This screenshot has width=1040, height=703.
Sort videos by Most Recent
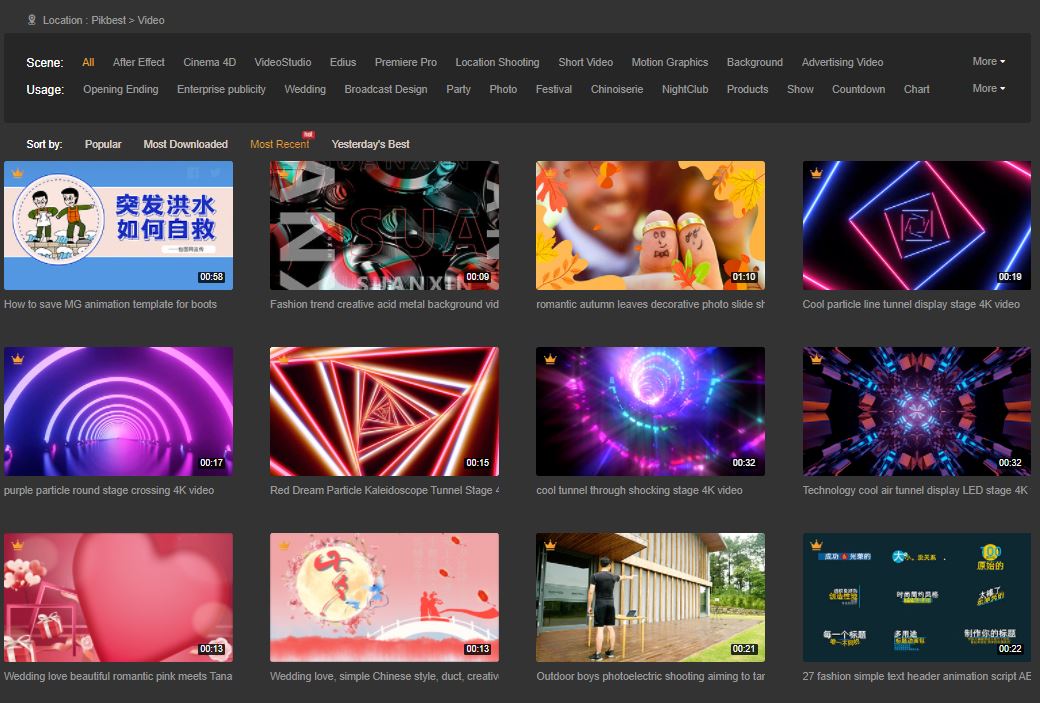(x=279, y=145)
